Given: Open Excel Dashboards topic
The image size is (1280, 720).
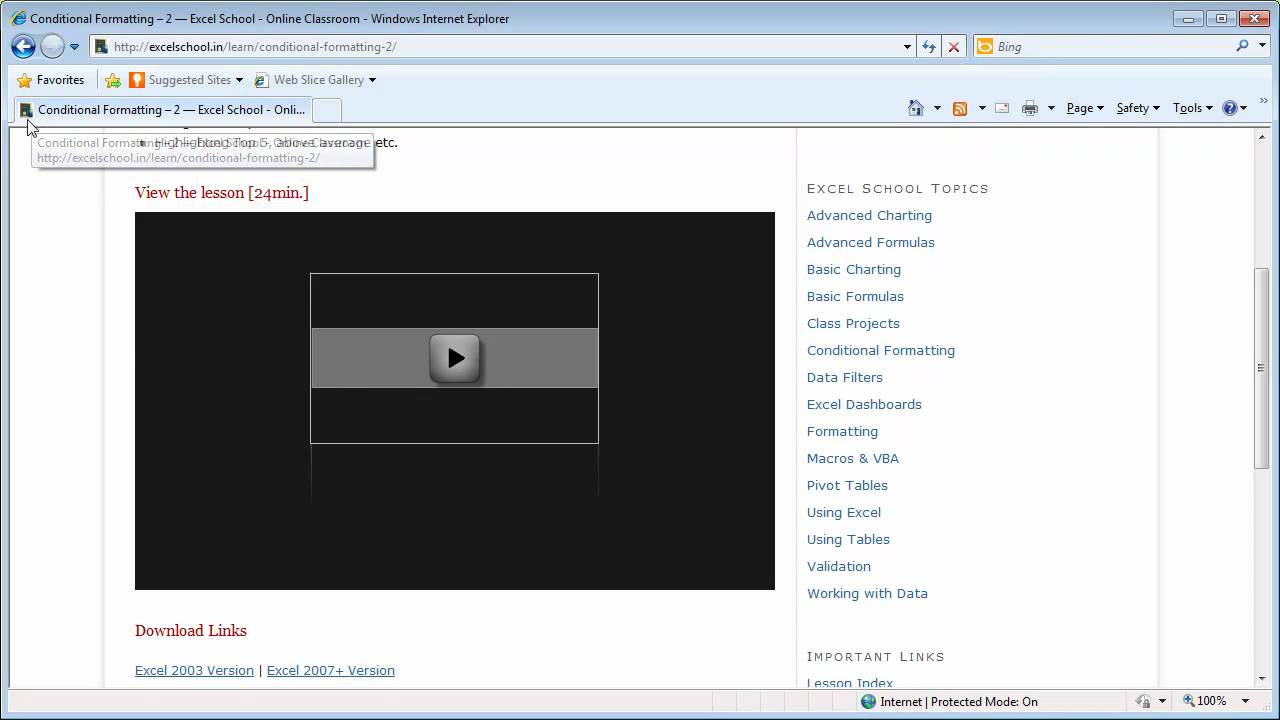Looking at the screenshot, I should tap(864, 404).
